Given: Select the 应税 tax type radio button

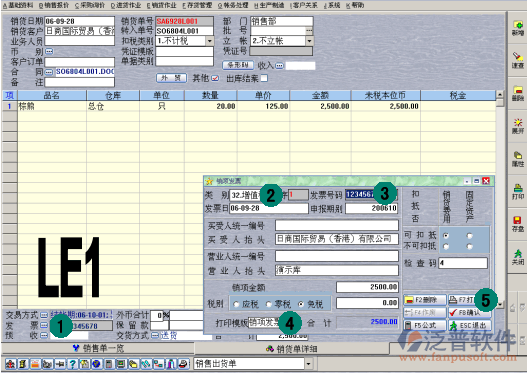Looking at the screenshot, I should 236,304.
